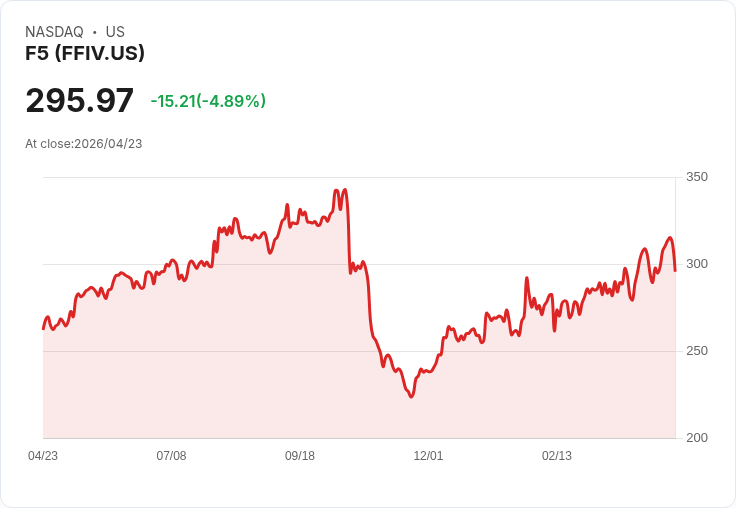Click the chart line's lowest trough

(411, 397)
